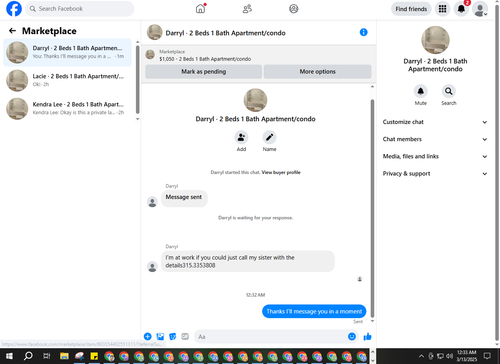Open File Explorer from taskbar
The height and width of the screenshot is (364, 500).
64,356
